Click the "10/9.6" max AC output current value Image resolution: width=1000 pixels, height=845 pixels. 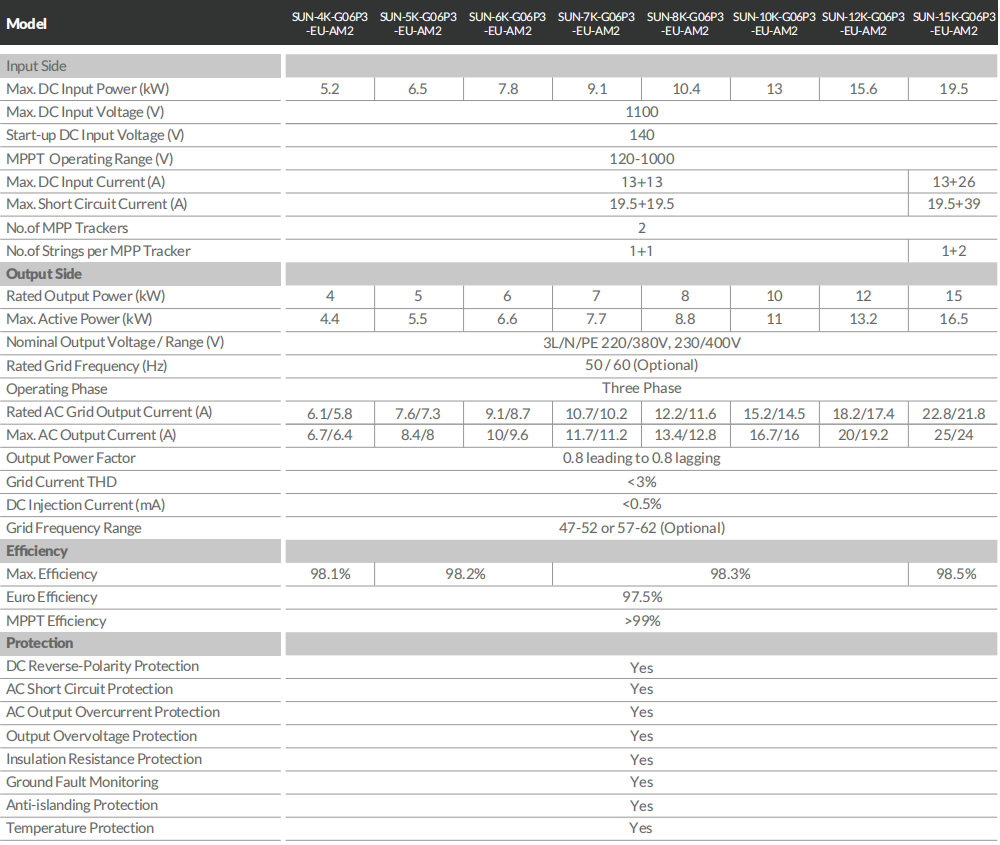point(508,435)
